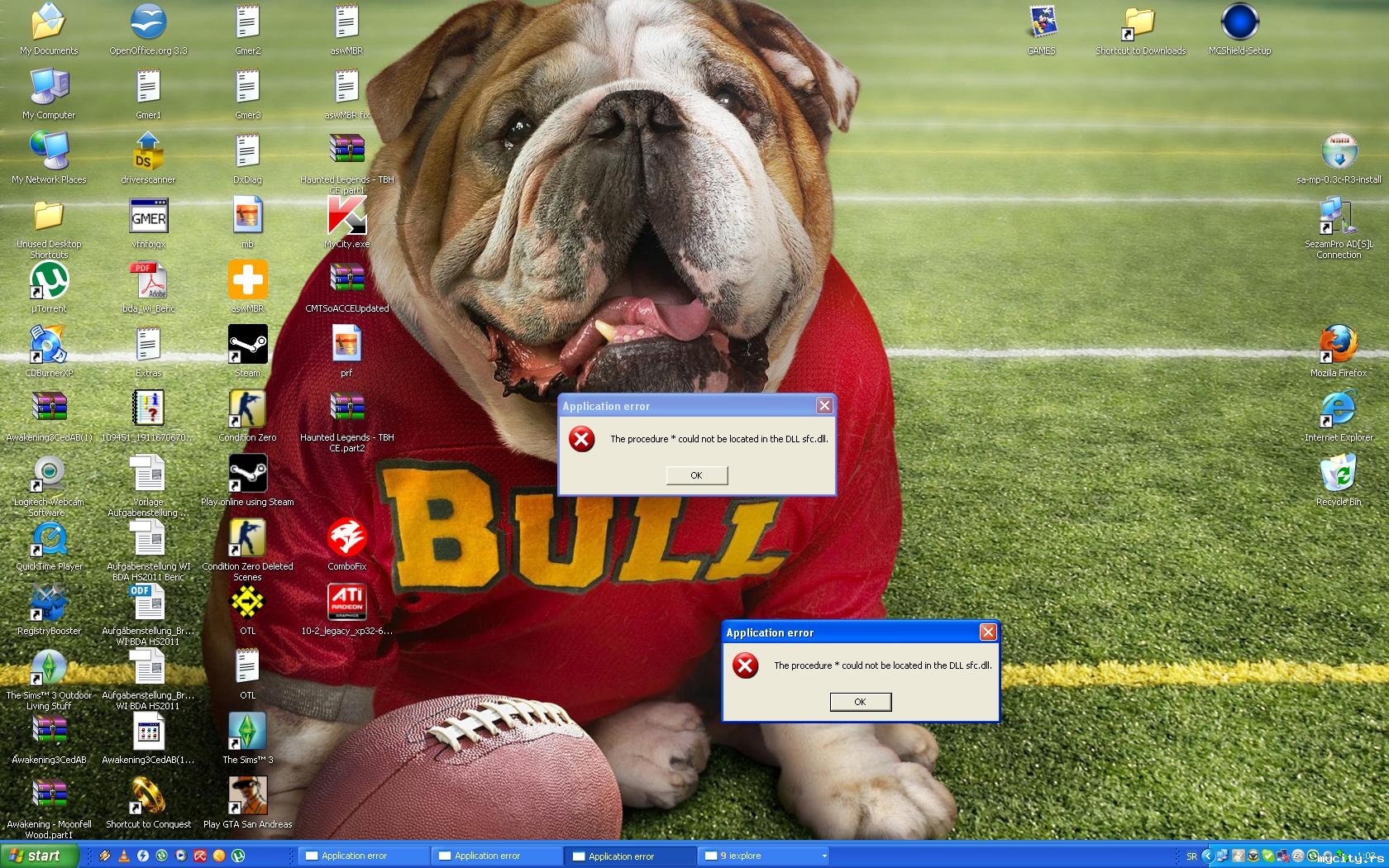The height and width of the screenshot is (868, 1389).
Task: Expand the iexplore taskbar group dropdown
Action: click(x=823, y=856)
